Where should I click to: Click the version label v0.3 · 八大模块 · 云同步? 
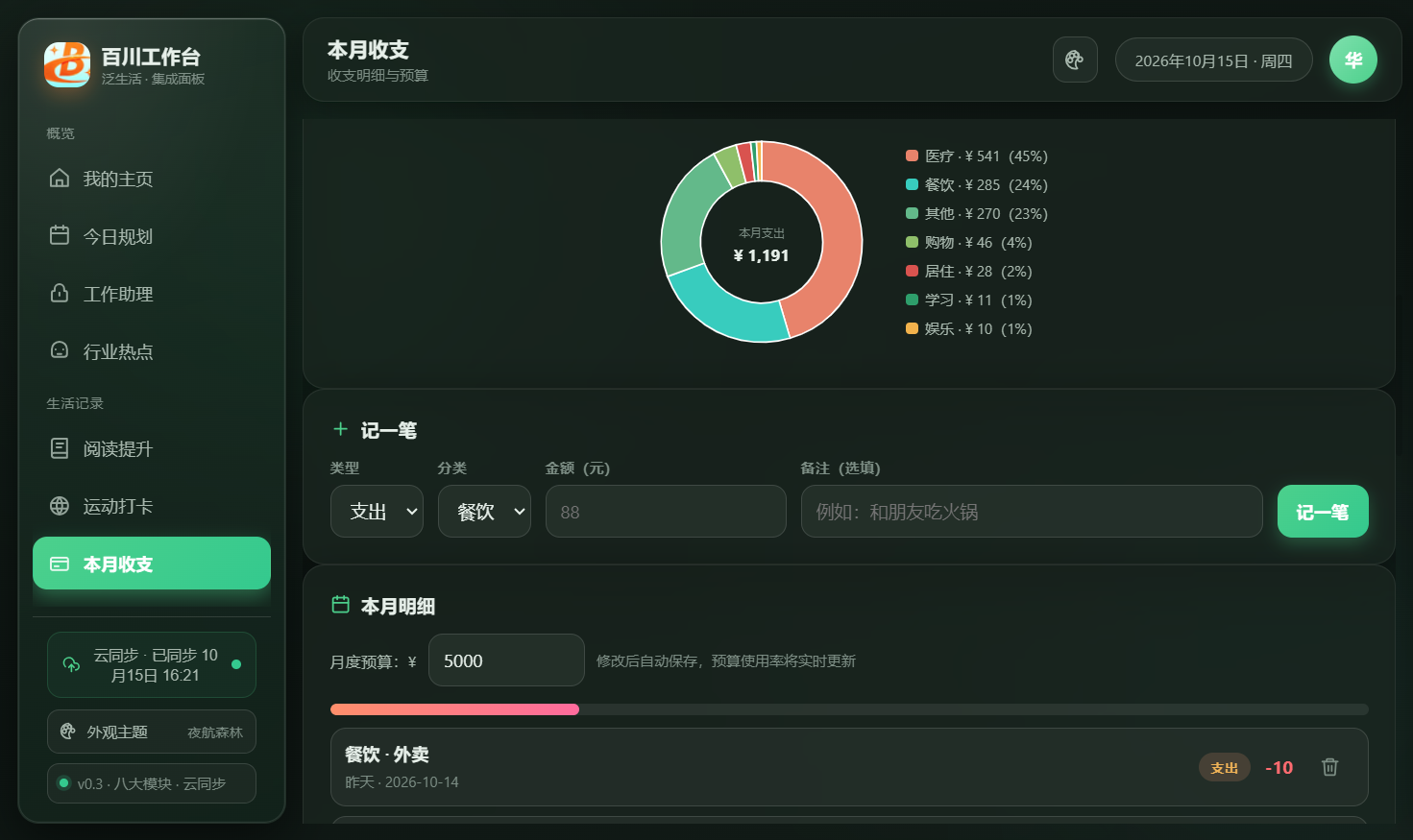click(x=152, y=783)
